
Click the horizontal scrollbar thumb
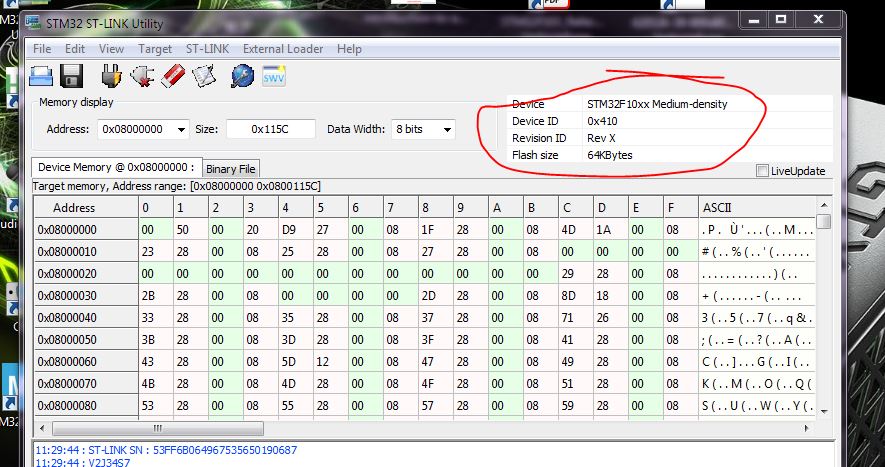coord(158,428)
